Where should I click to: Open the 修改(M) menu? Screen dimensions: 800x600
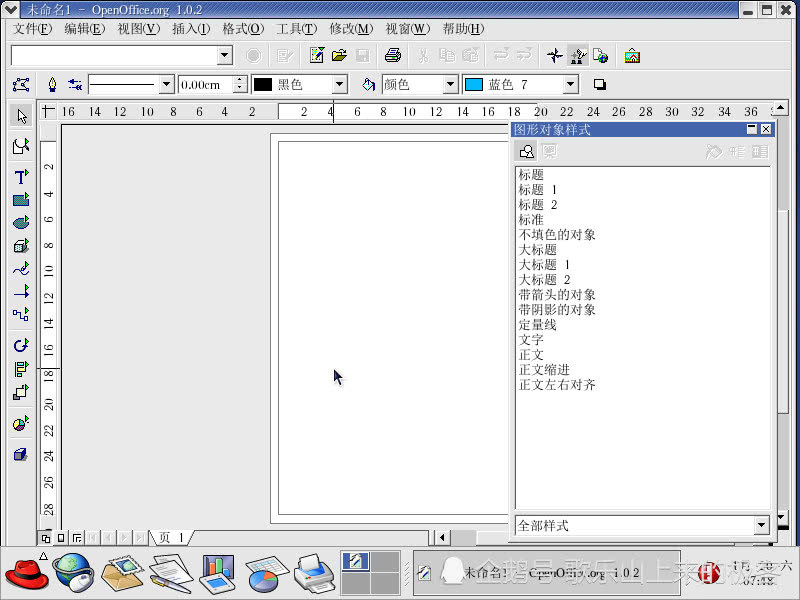351,29
